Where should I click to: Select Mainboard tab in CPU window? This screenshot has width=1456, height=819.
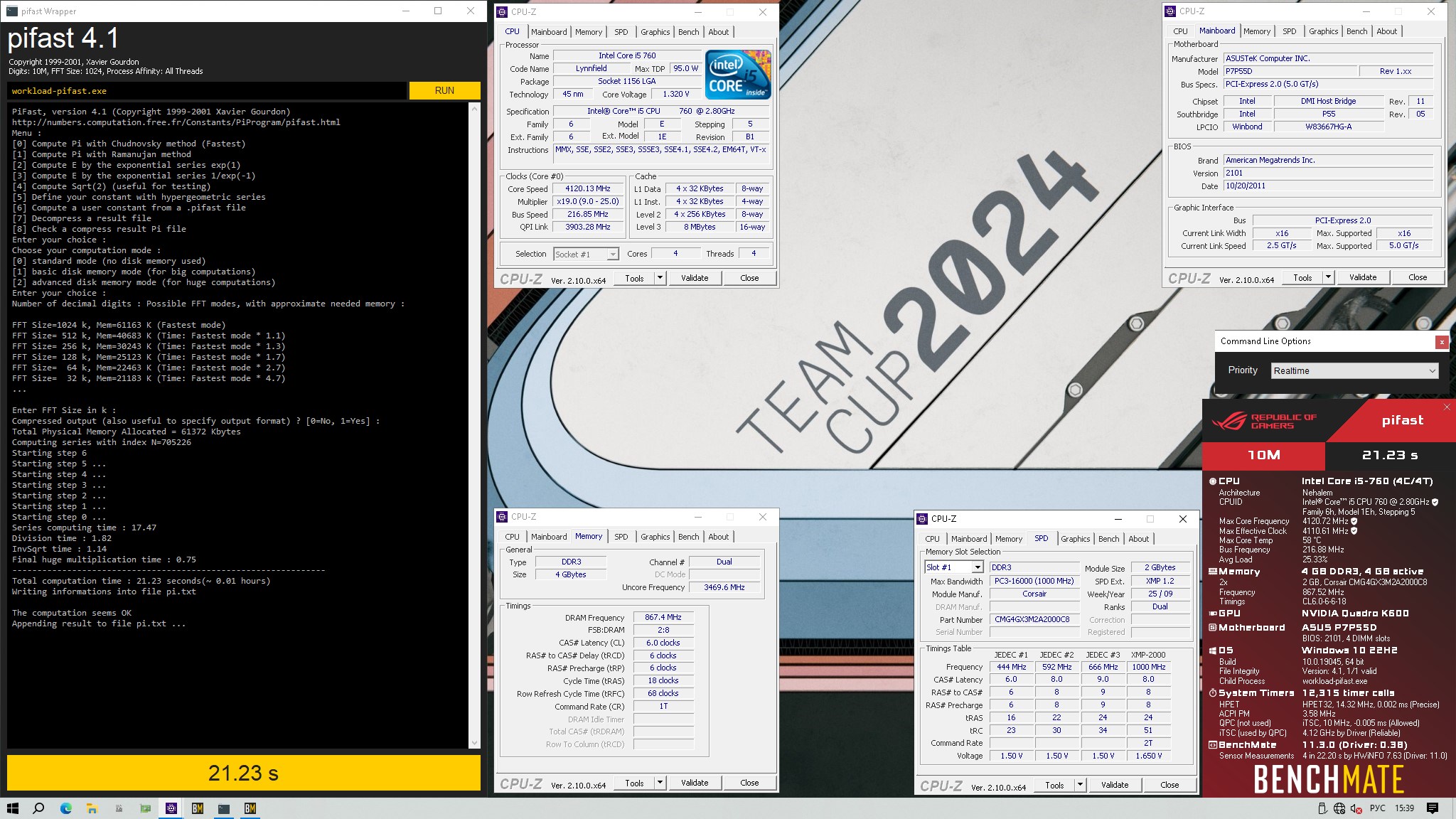click(x=549, y=32)
